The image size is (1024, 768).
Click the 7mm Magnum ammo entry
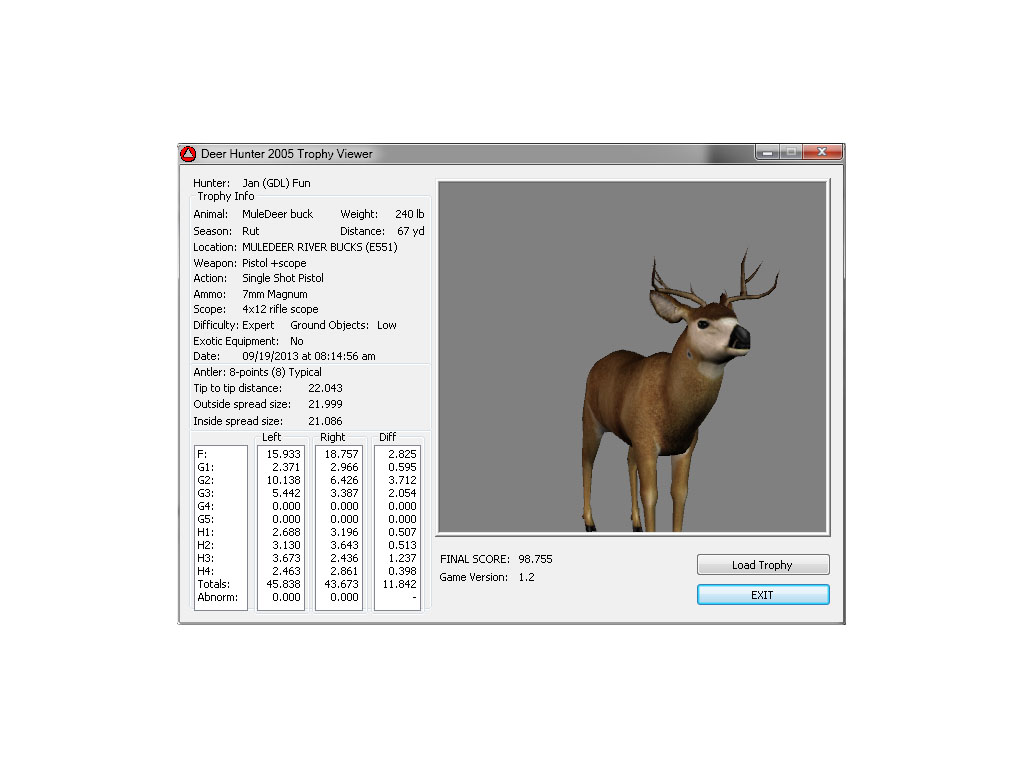click(x=274, y=294)
